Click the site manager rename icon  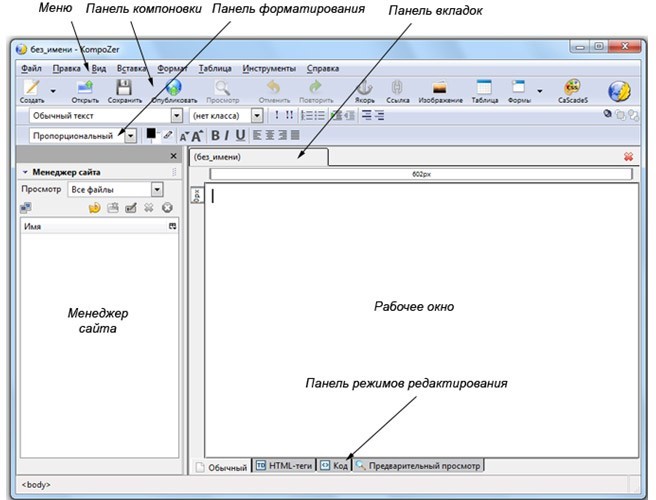tap(131, 207)
